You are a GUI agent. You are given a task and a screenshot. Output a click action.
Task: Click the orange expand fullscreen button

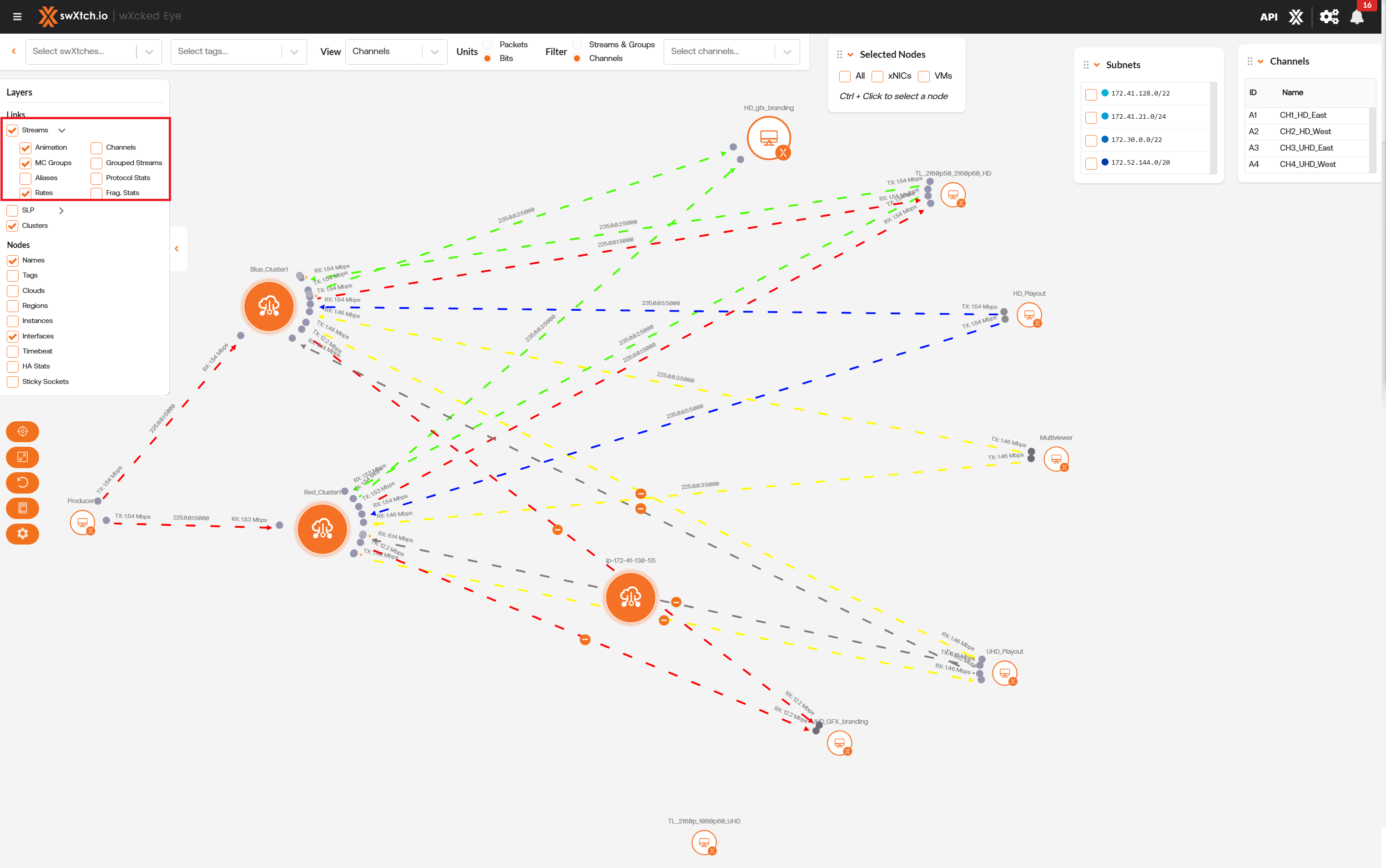22,457
